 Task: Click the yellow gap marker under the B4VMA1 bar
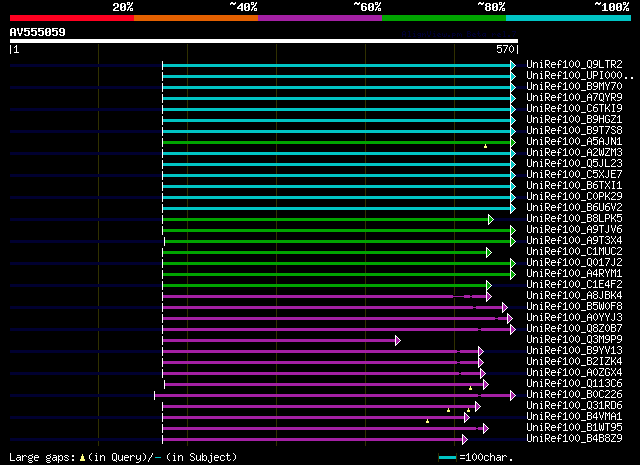click(x=427, y=421)
